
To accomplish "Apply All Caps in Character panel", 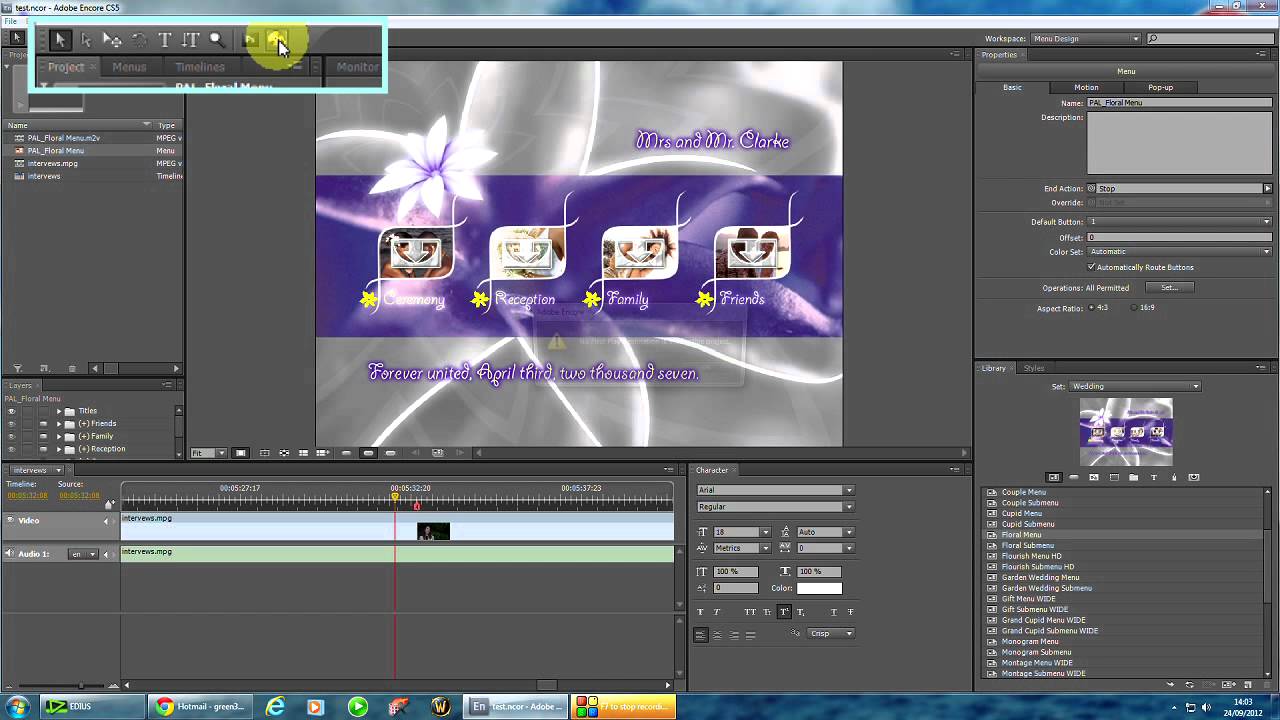I will [750, 612].
